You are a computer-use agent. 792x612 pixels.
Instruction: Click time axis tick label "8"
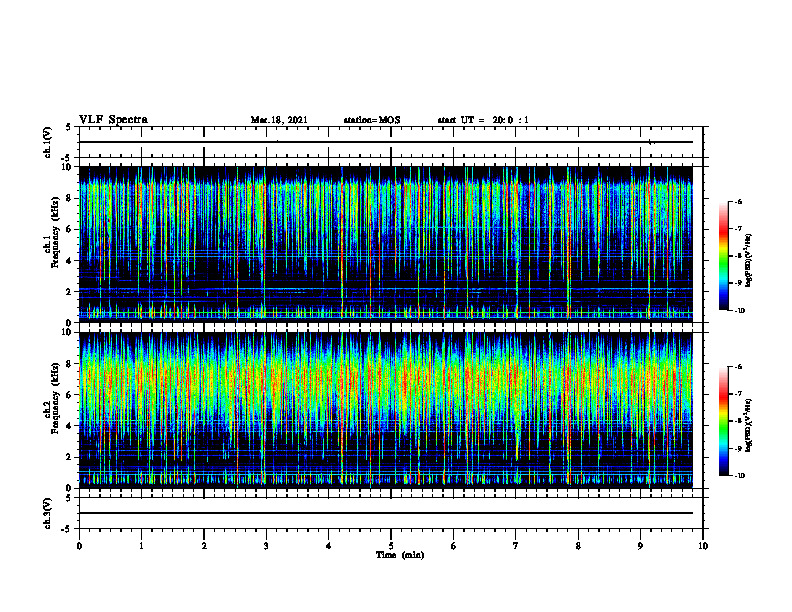[x=578, y=546]
